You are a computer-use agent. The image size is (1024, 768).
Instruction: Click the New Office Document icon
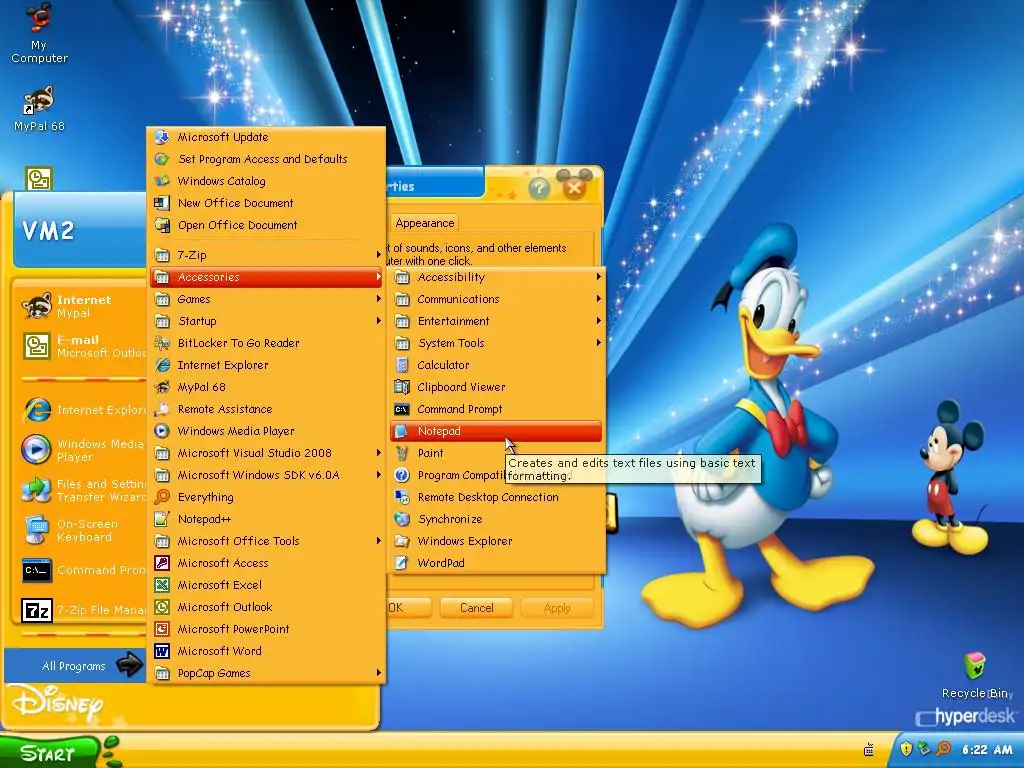click(x=162, y=203)
